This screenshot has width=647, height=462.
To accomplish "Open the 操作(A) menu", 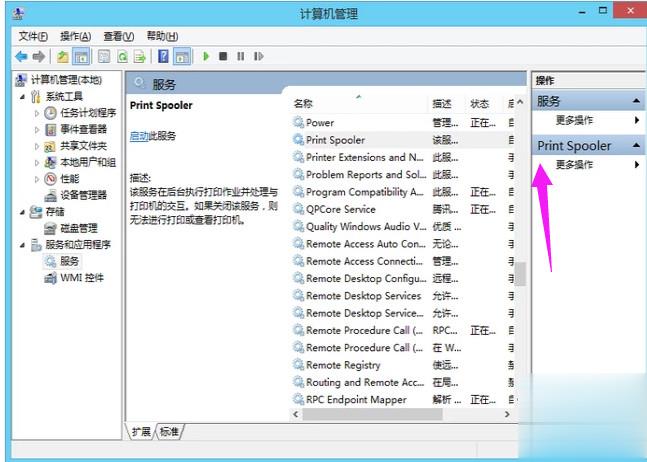I will click(76, 36).
